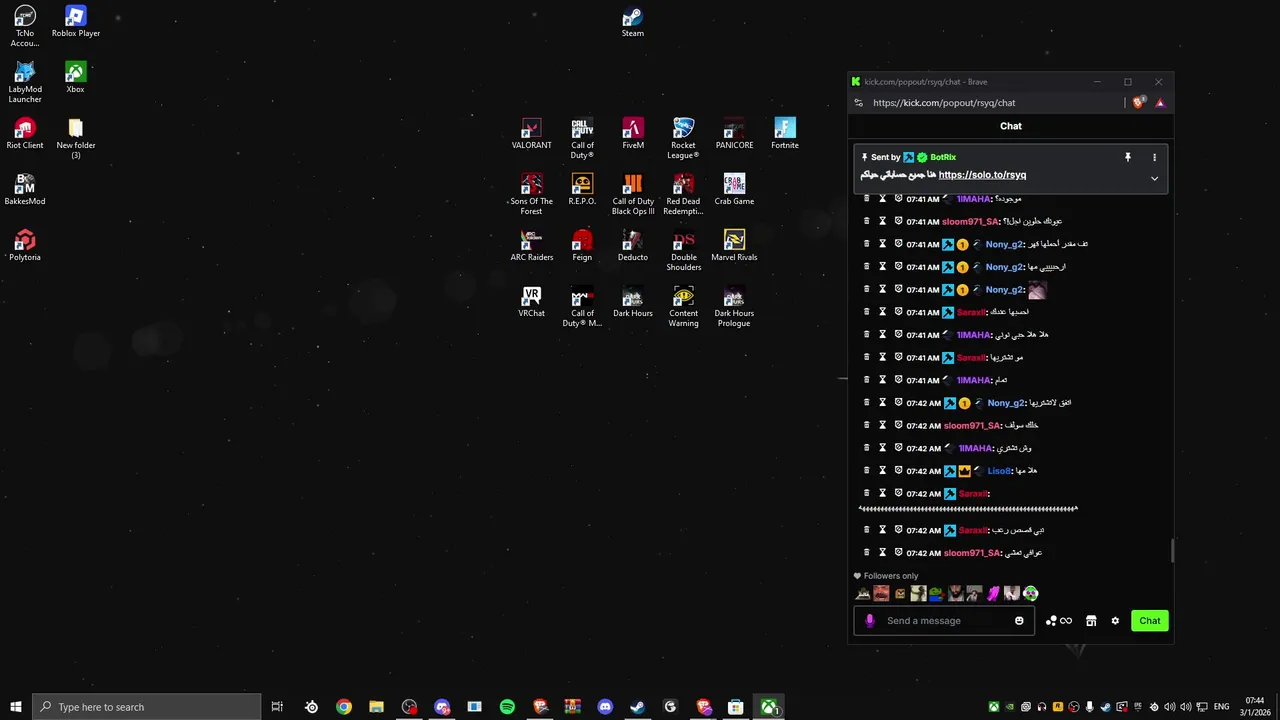This screenshot has width=1280, height=720.
Task: Open Spotify from the taskbar
Action: pyautogui.click(x=507, y=707)
